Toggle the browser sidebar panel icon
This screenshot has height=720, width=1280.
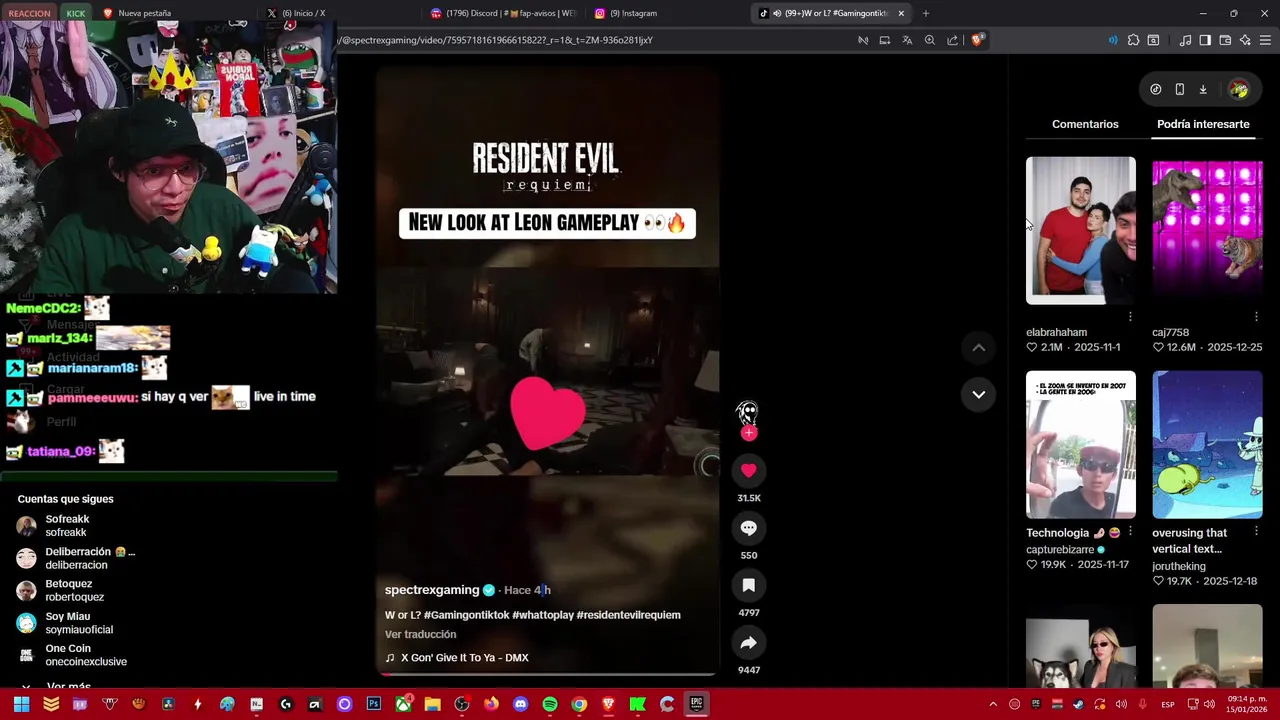tap(1205, 40)
